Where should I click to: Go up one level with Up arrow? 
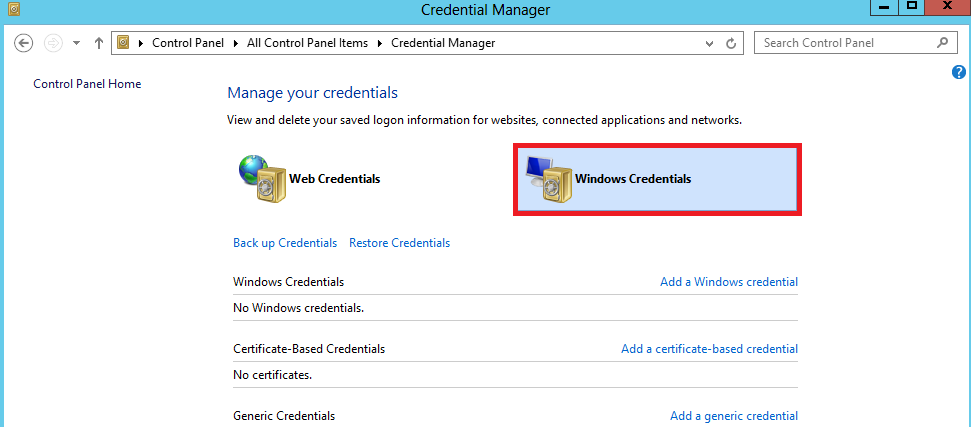(x=98, y=43)
